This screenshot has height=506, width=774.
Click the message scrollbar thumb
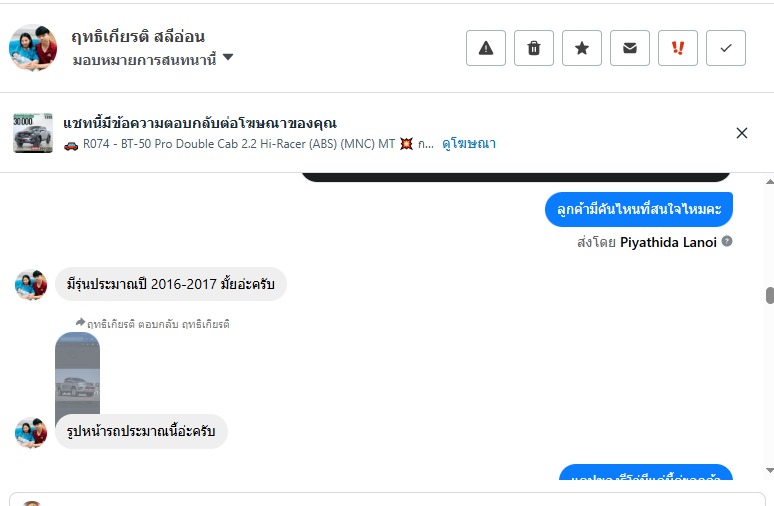click(769, 295)
